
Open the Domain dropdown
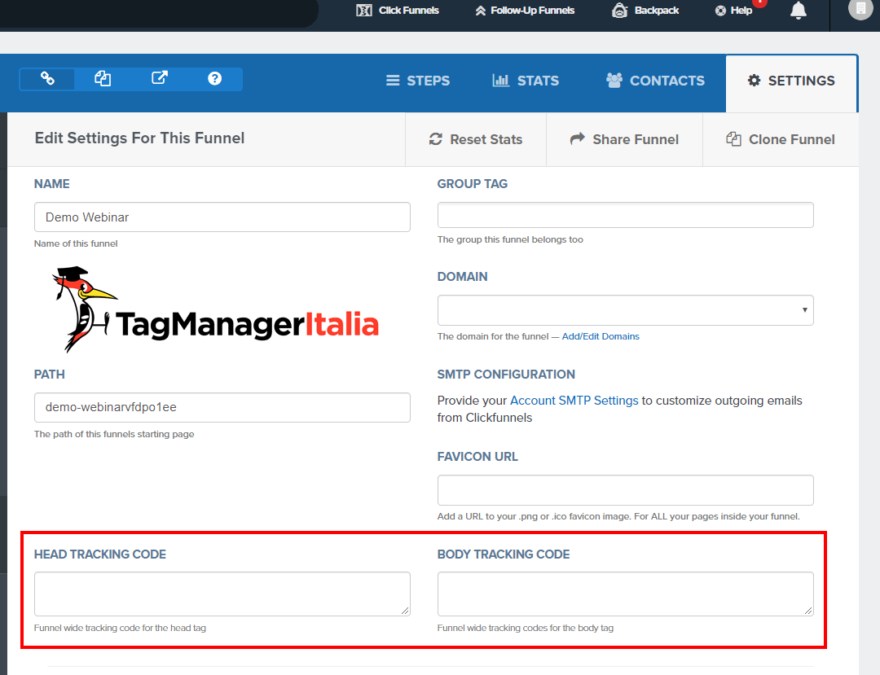(625, 310)
